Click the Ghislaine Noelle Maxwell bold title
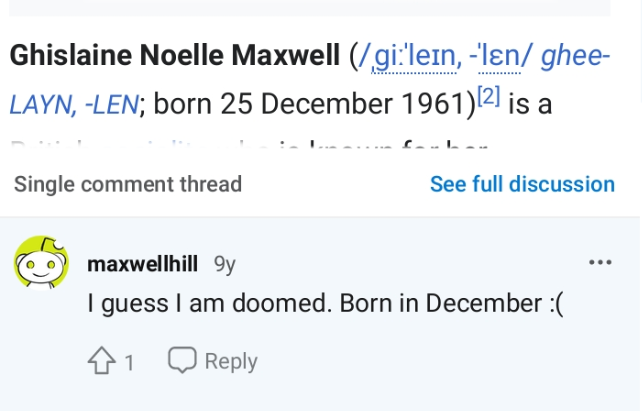642x411 pixels. coord(175,55)
